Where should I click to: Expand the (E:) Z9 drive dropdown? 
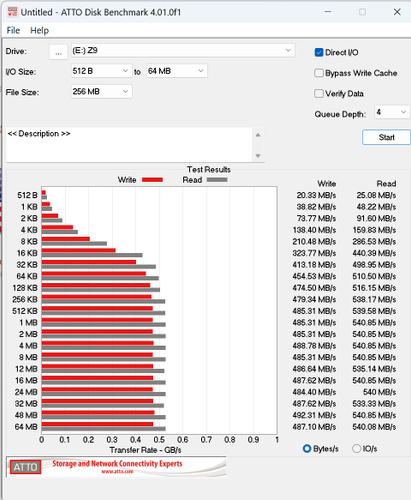183,51
